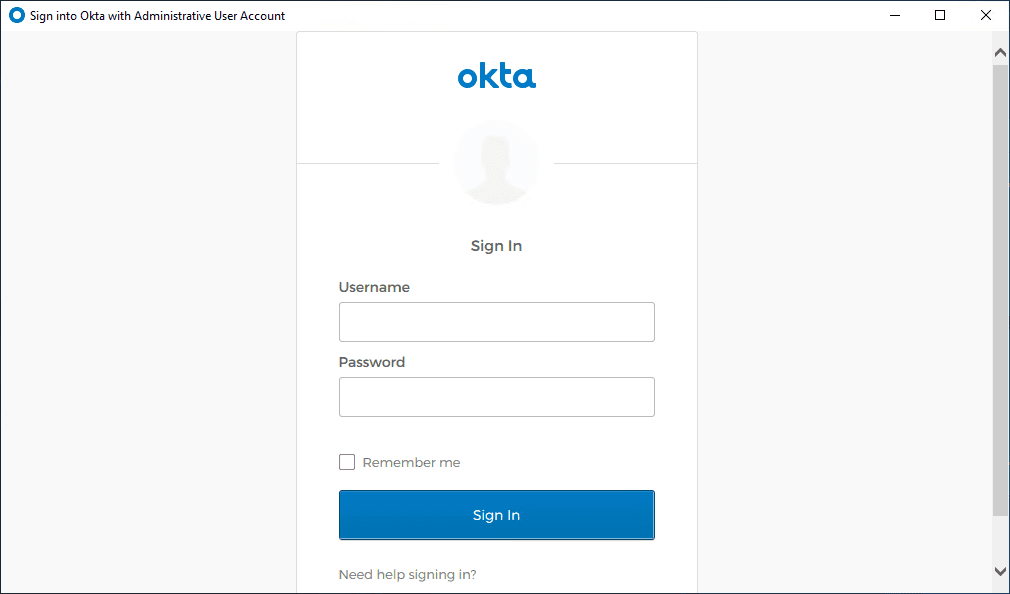Click the window title text
1010x594 pixels.
click(157, 16)
